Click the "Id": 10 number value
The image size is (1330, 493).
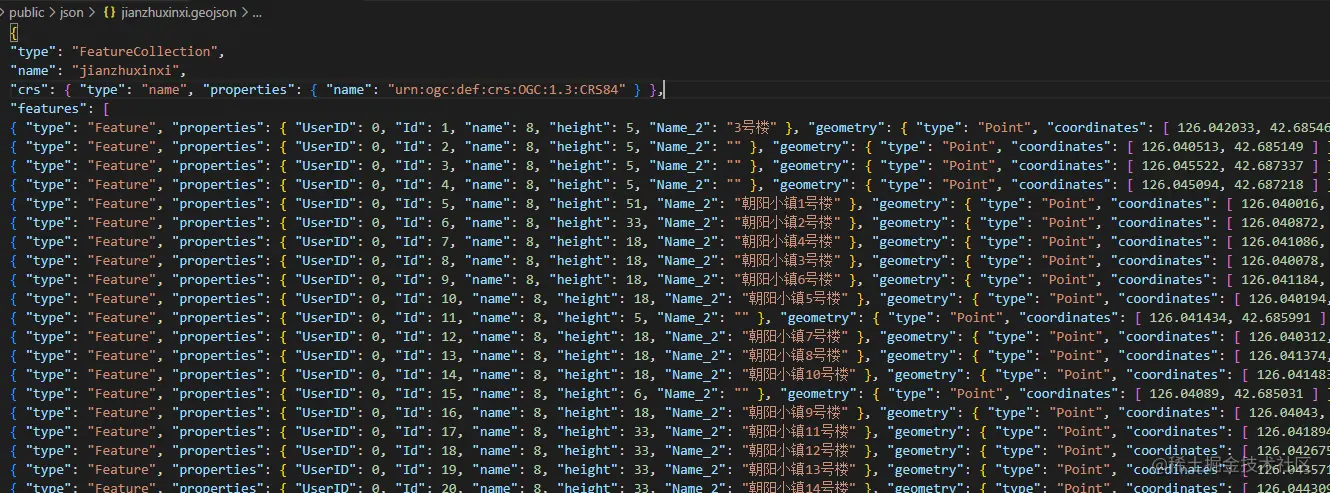(x=447, y=298)
